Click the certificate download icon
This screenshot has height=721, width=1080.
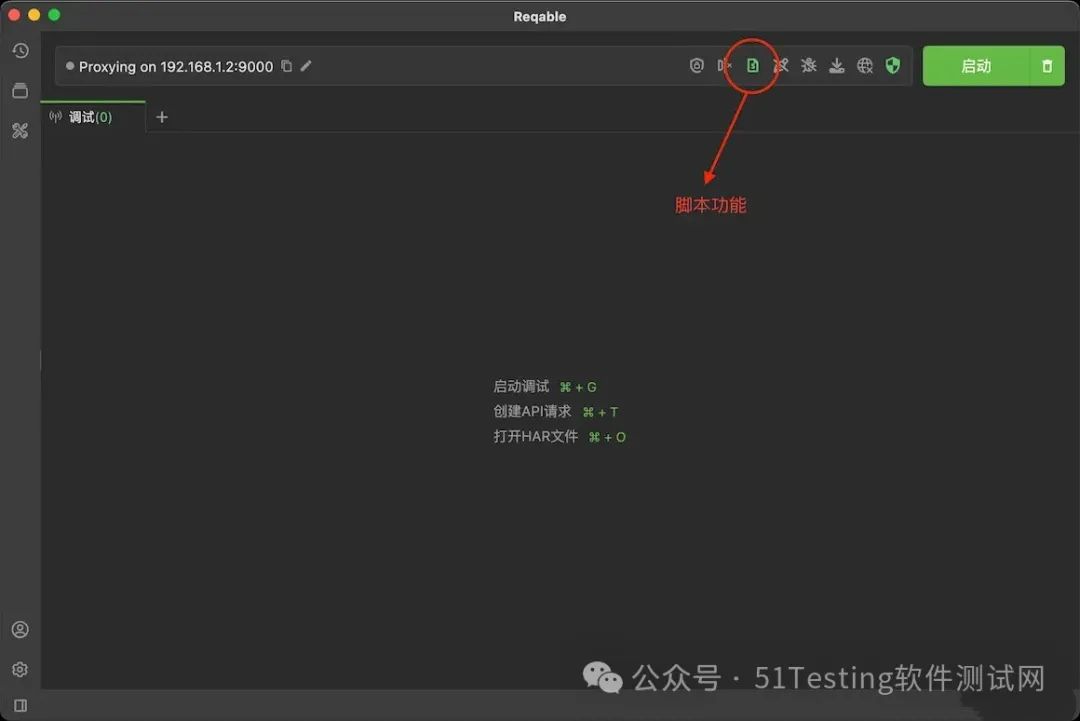point(836,65)
